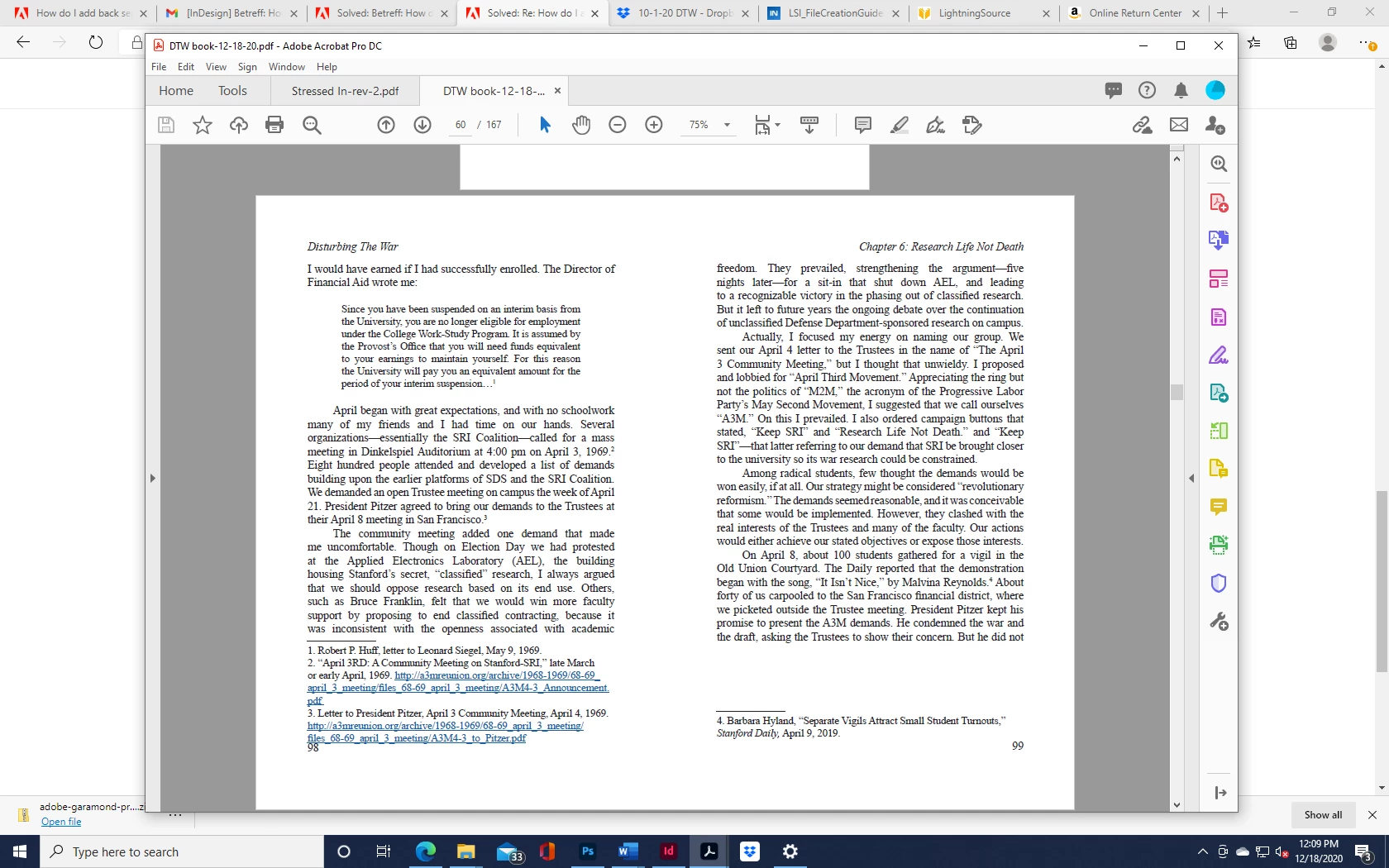
Task: Open the Sign menu
Action: pyautogui.click(x=247, y=67)
